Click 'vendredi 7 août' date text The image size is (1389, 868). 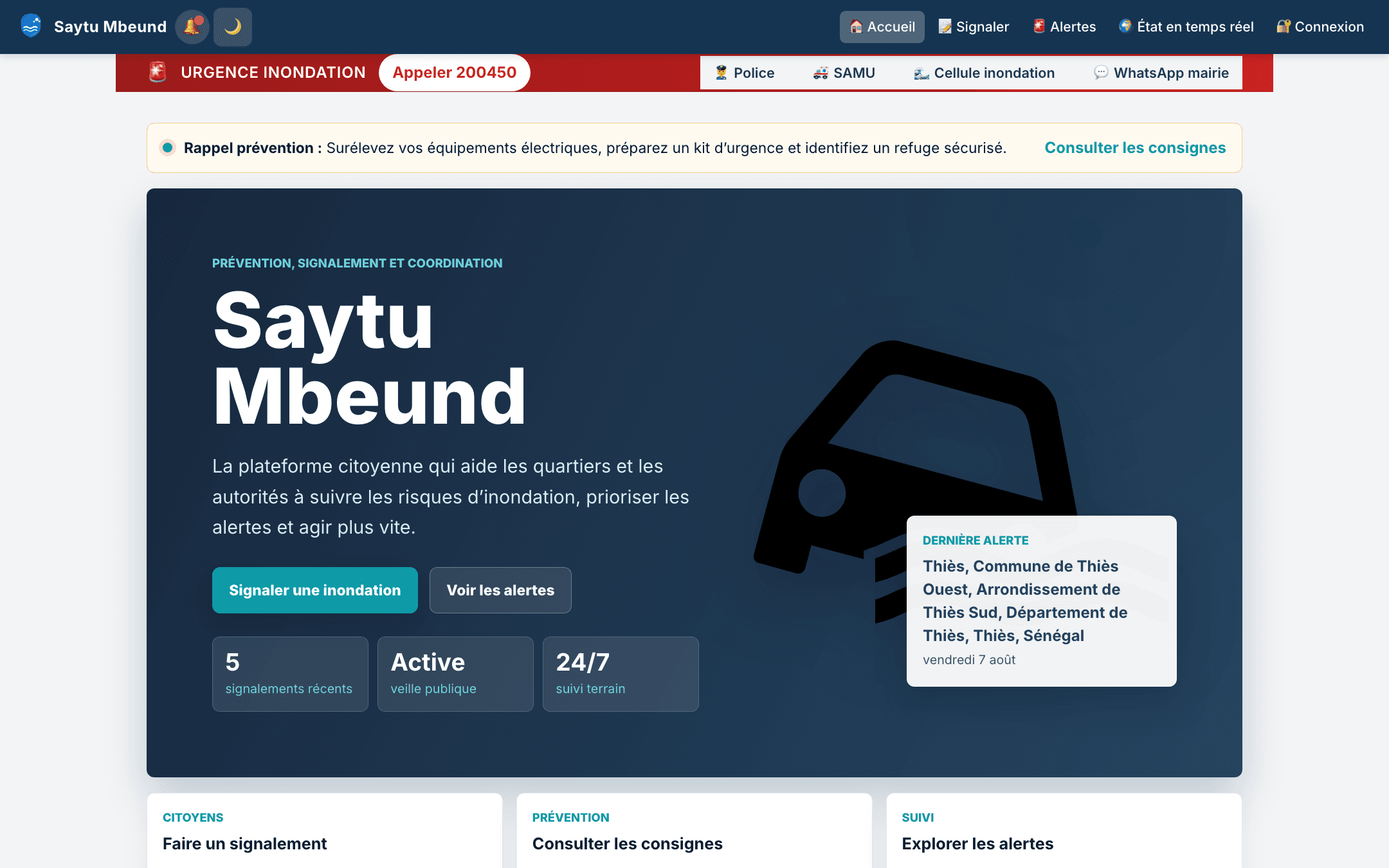tap(969, 660)
